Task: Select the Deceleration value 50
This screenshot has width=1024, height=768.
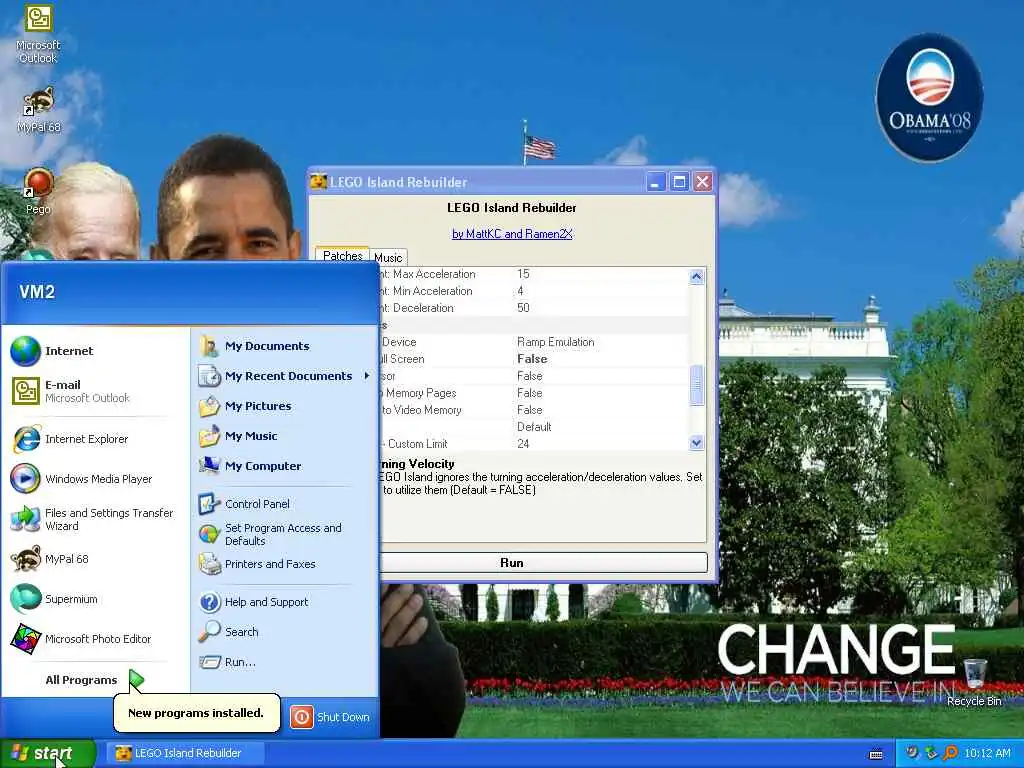Action: (x=523, y=308)
